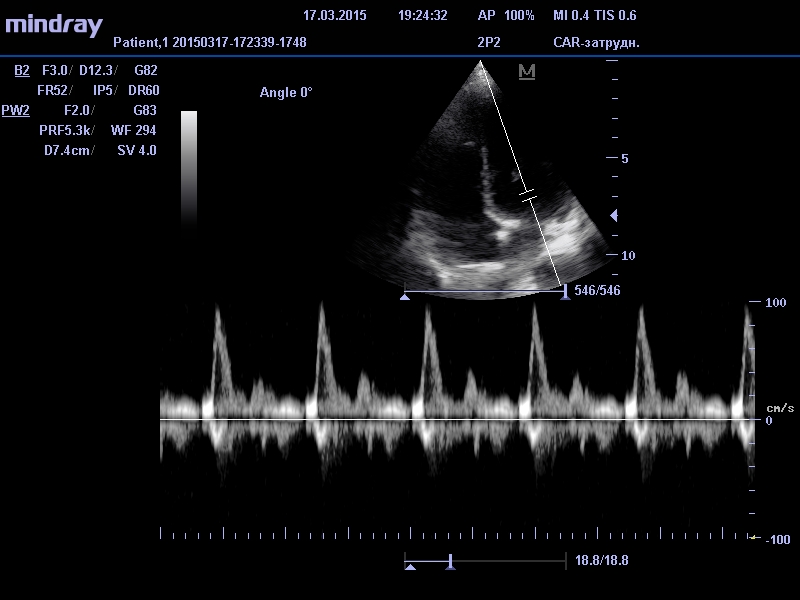
Task: Click the mindray logo
Action: click(x=54, y=26)
